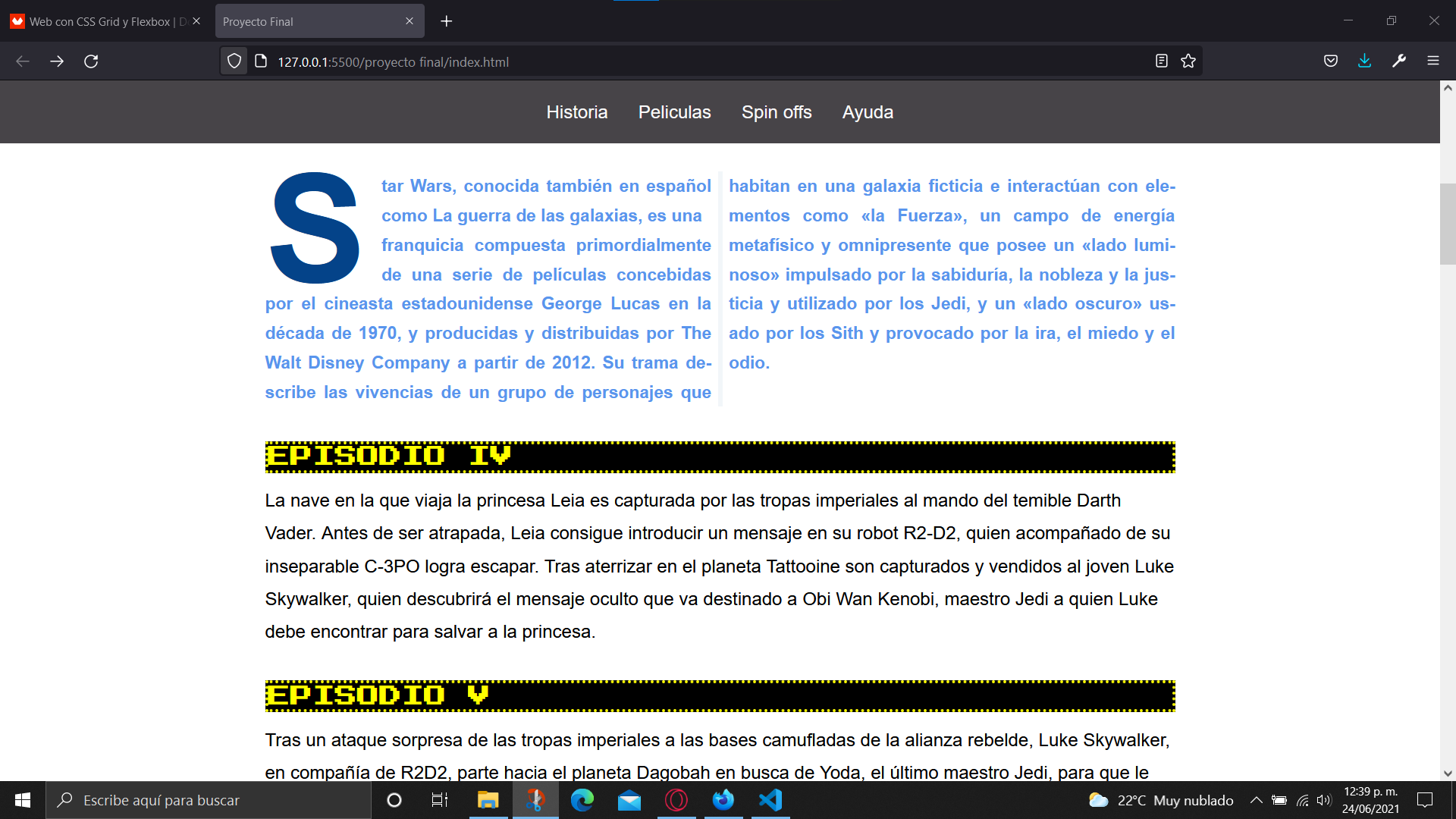Click the EPISODIO V heading
This screenshot has width=1456, height=819.
(720, 695)
